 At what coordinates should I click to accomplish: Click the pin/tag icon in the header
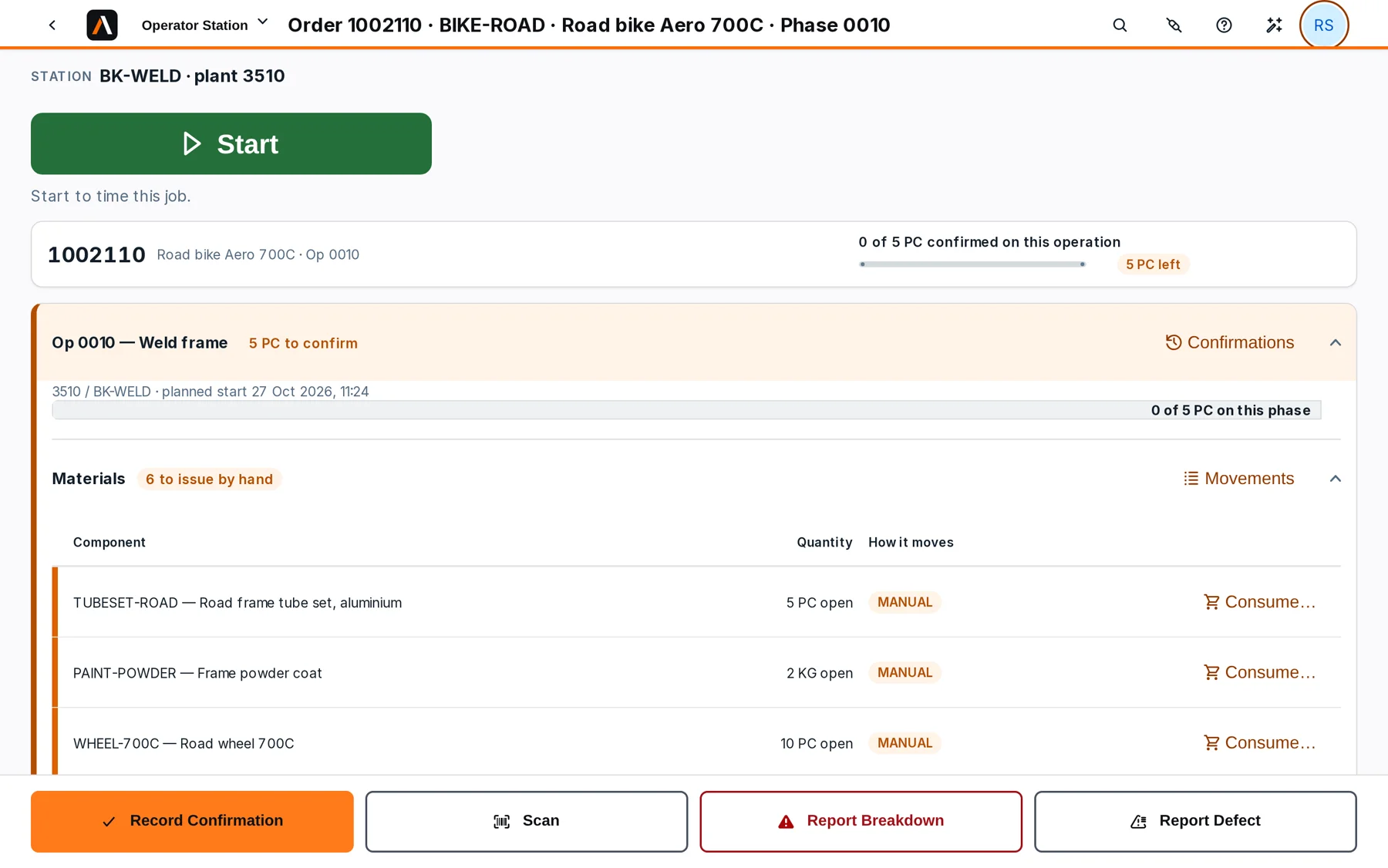click(x=1174, y=25)
